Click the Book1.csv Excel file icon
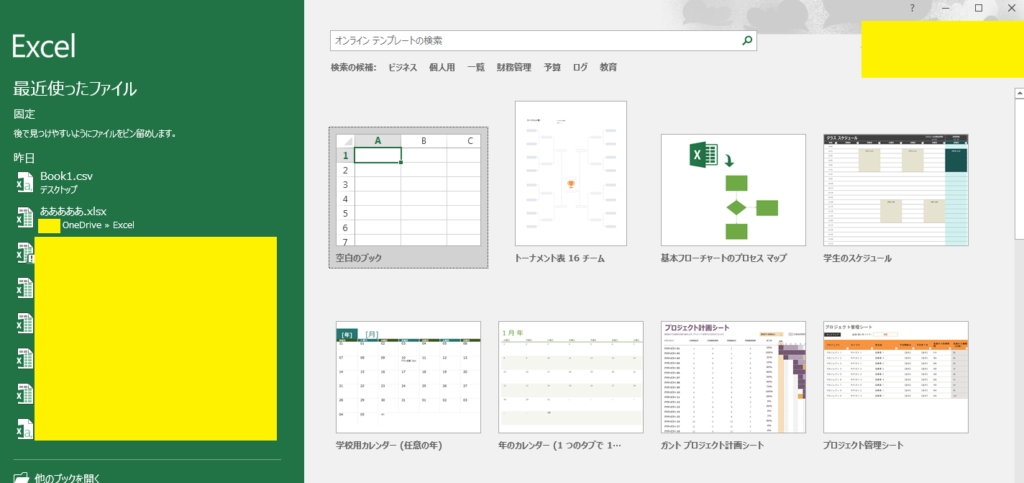This screenshot has width=1024, height=483. point(24,182)
